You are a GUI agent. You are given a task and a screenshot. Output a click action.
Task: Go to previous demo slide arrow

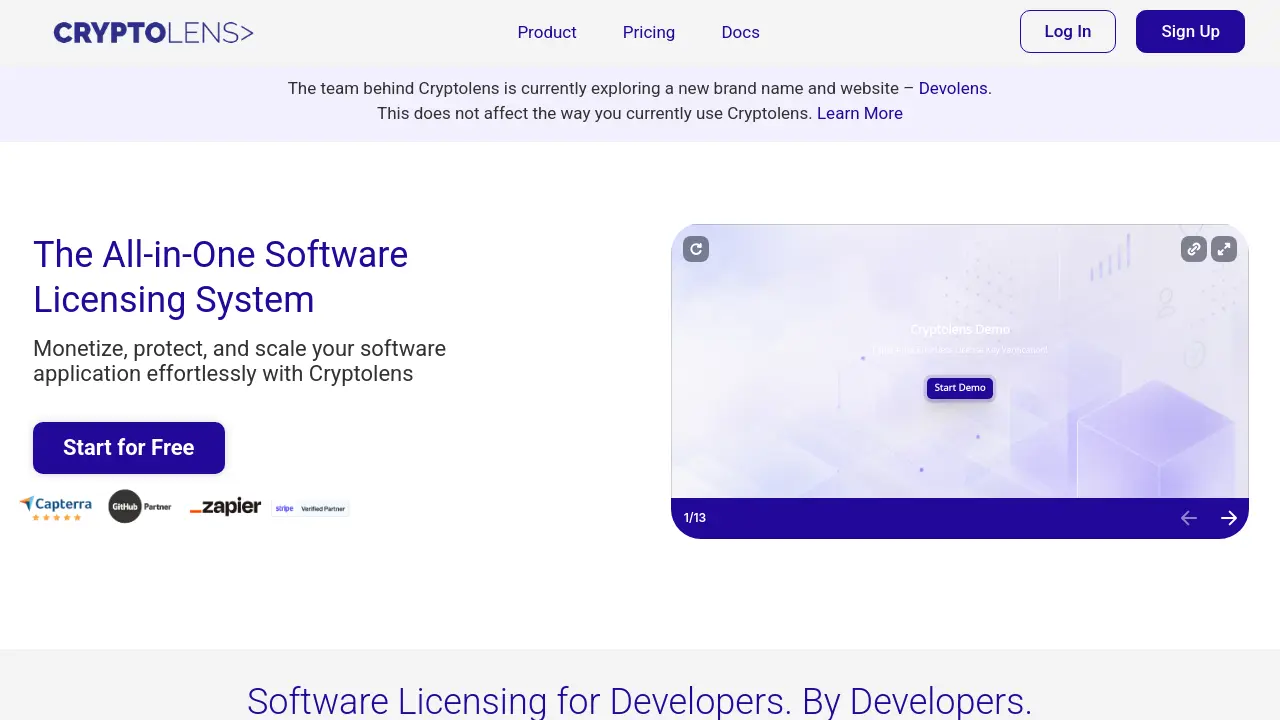click(1189, 518)
